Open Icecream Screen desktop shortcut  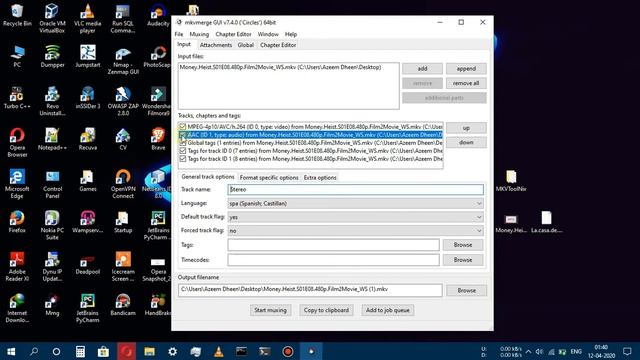(123, 266)
